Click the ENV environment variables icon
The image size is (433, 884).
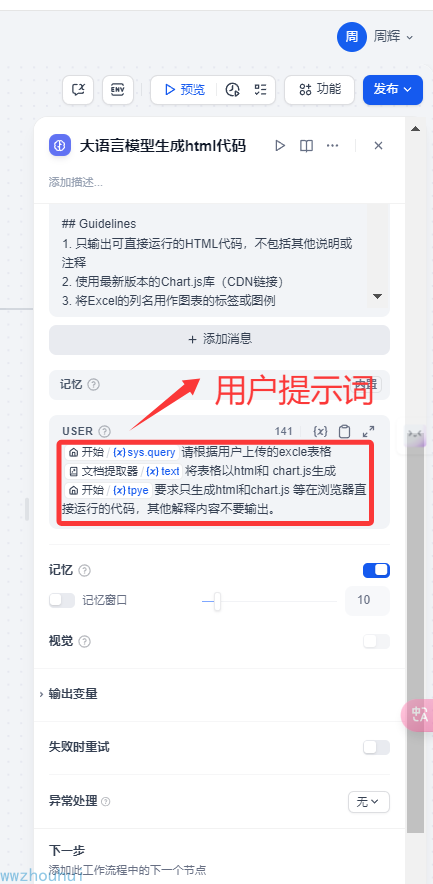tap(118, 90)
